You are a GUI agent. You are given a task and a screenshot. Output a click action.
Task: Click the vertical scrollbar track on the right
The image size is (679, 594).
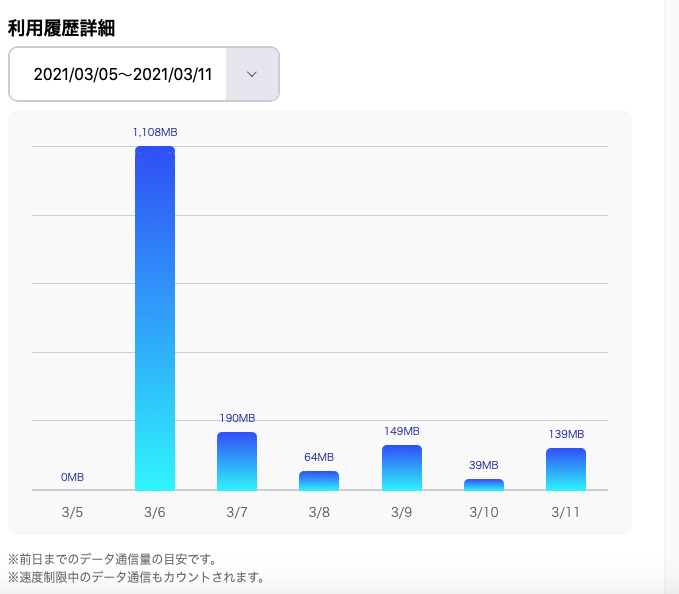pyautogui.click(x=671, y=300)
